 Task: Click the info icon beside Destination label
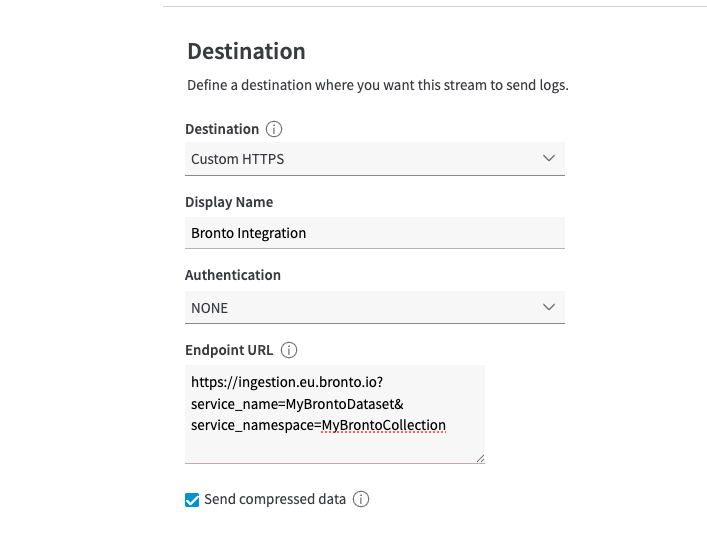tap(275, 129)
